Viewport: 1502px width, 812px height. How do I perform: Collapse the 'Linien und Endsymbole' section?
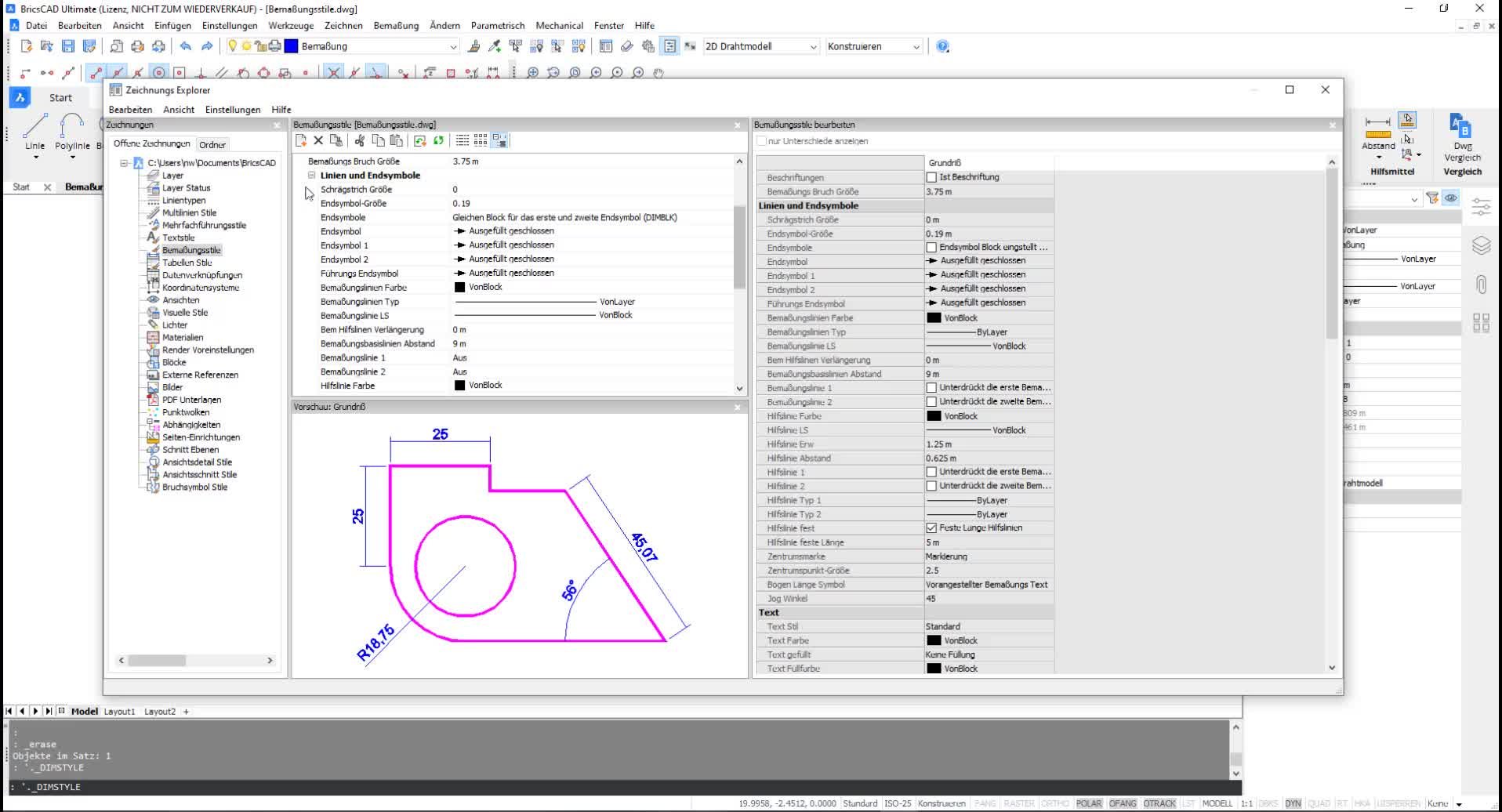pos(311,176)
